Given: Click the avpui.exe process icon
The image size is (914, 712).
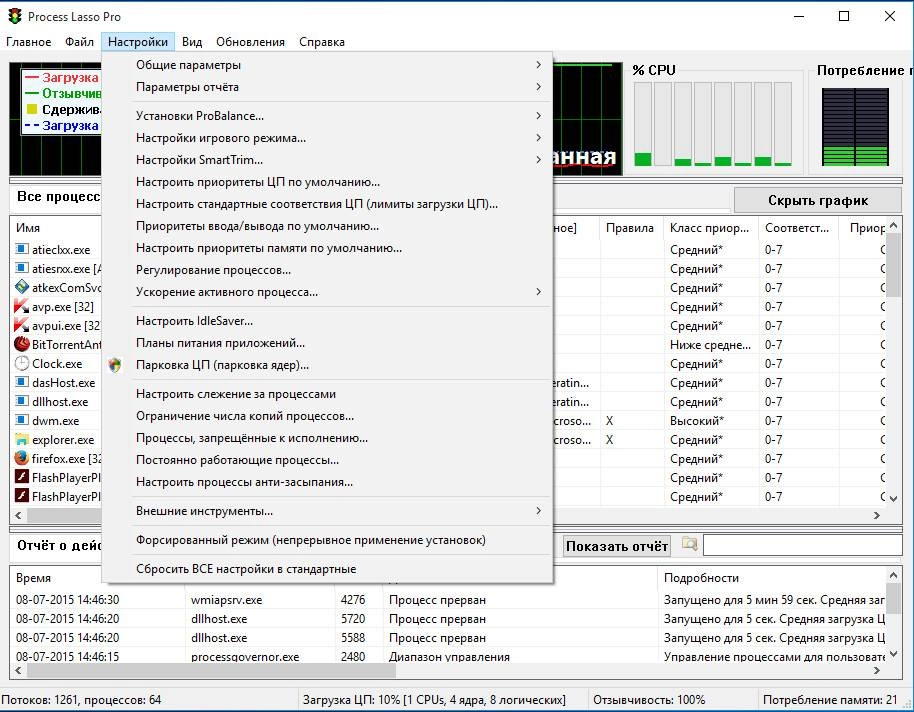Looking at the screenshot, I should [22, 325].
